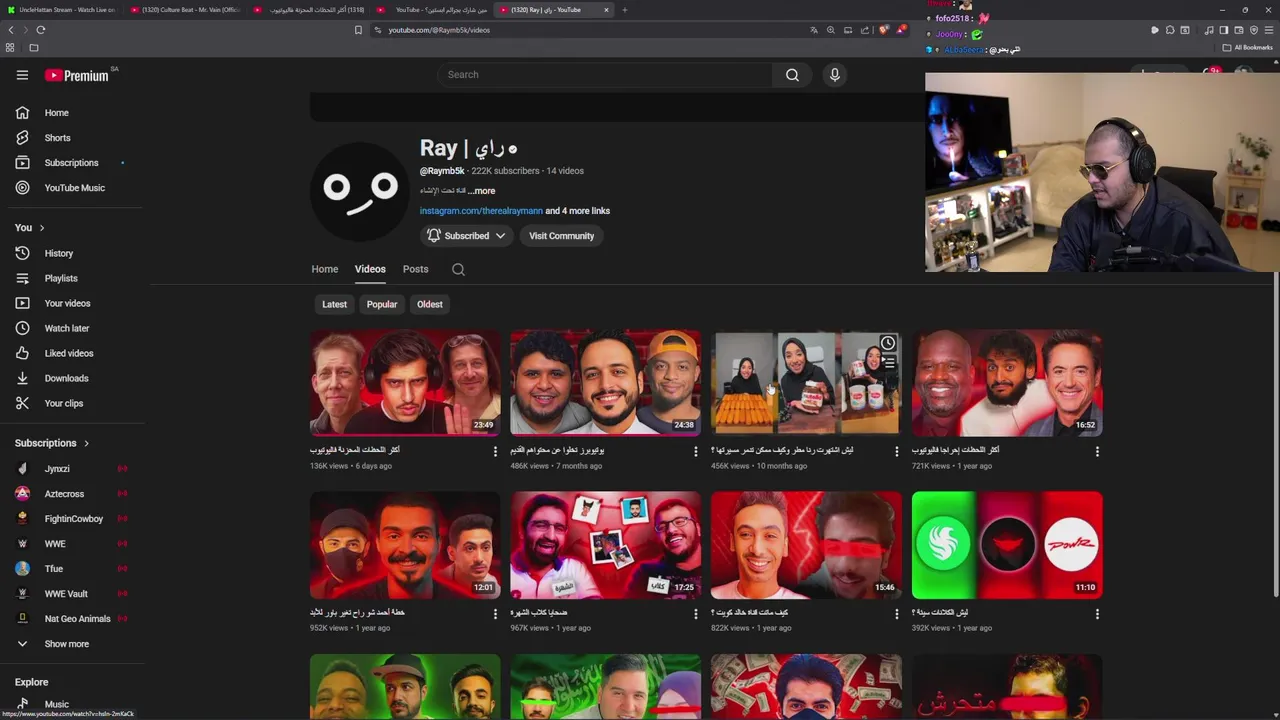Reload the page in the browser toolbar
This screenshot has height=720, width=1280.
click(x=40, y=30)
